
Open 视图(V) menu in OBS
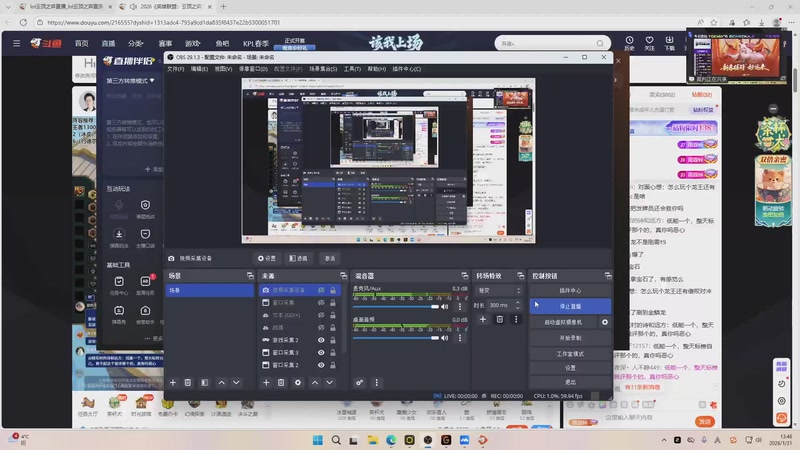pyautogui.click(x=223, y=69)
